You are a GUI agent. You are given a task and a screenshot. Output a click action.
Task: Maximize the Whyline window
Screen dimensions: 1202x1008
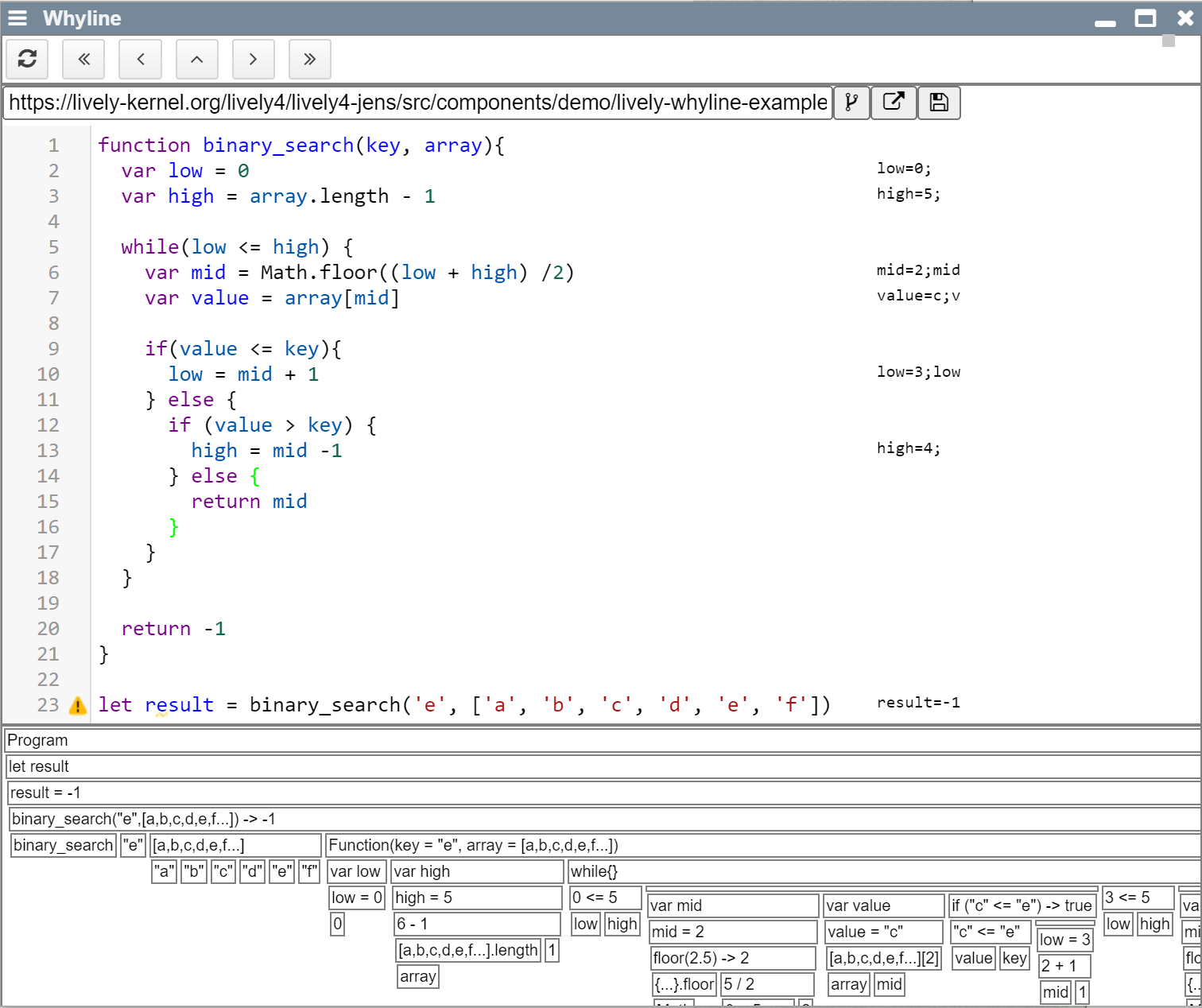[x=1145, y=18]
